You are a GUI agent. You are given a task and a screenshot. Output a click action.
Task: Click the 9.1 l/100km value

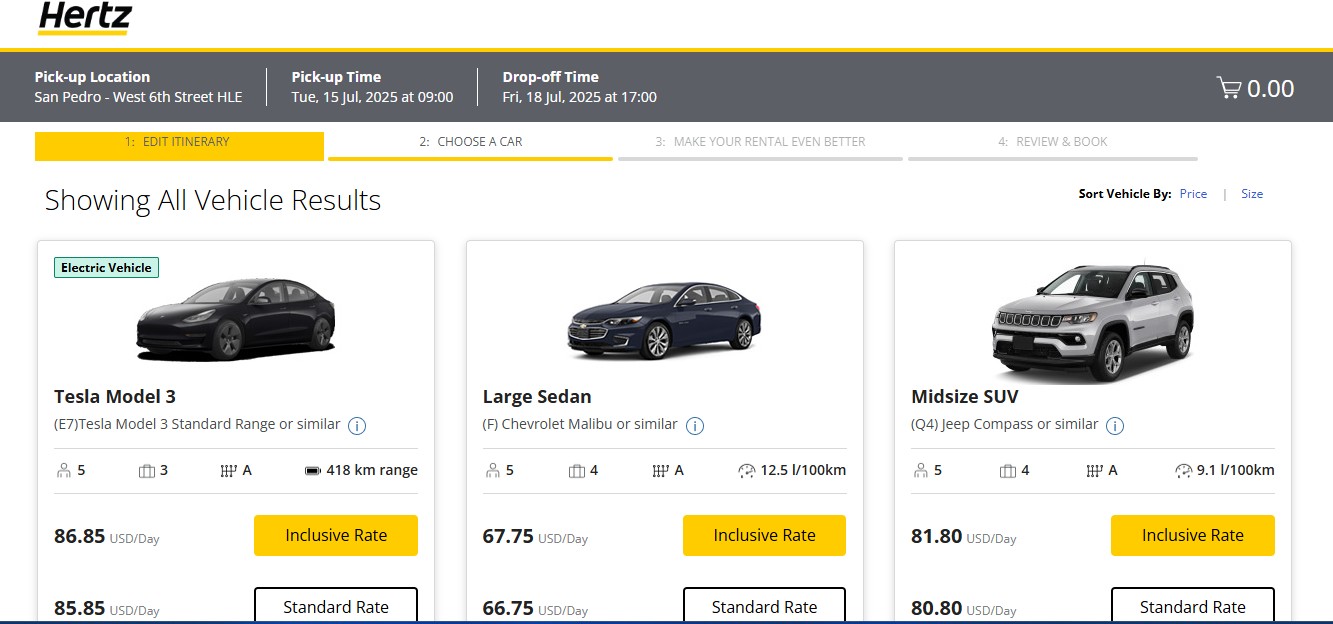click(x=1236, y=470)
